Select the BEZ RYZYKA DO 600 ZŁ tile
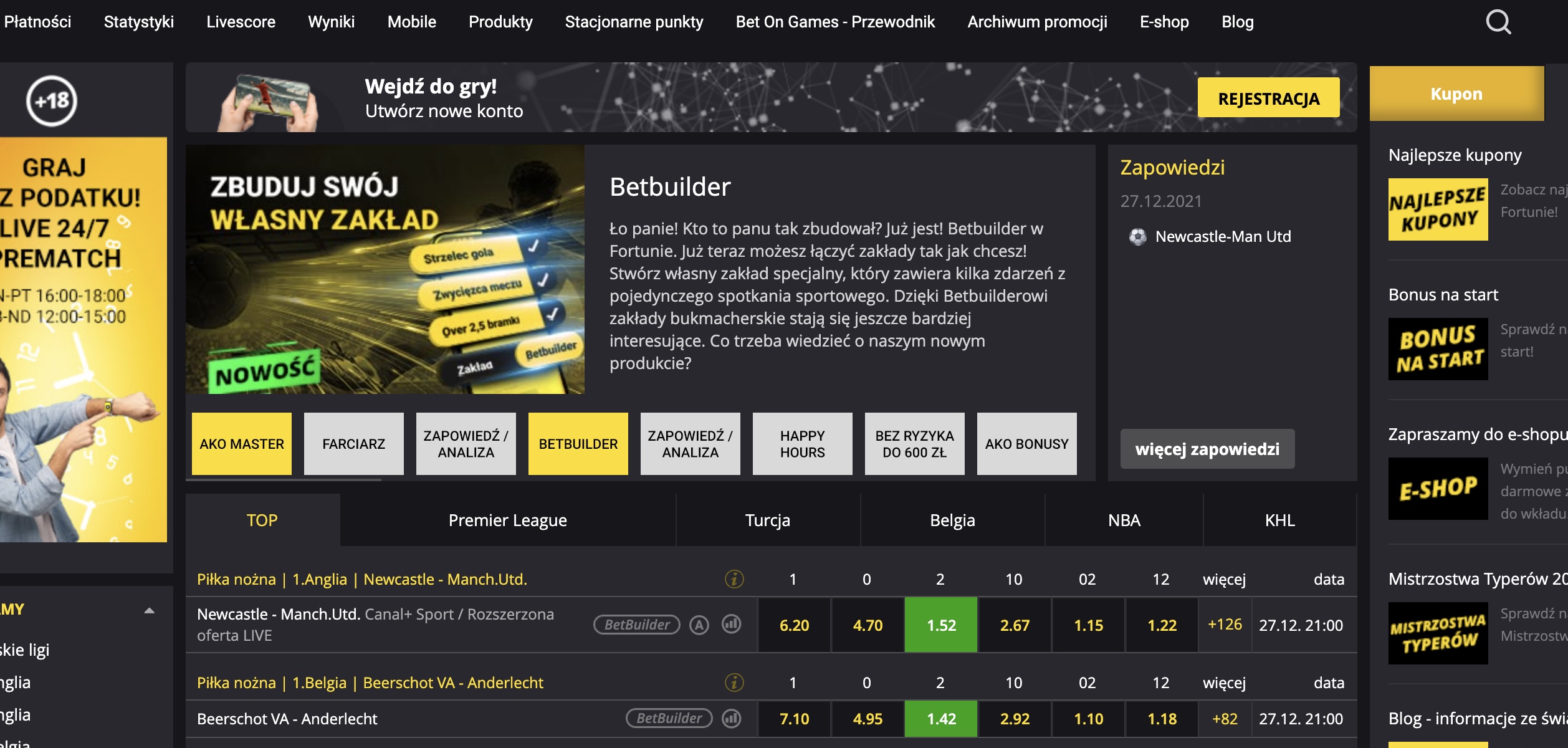Viewport: 1568px width, 748px height. tap(915, 444)
